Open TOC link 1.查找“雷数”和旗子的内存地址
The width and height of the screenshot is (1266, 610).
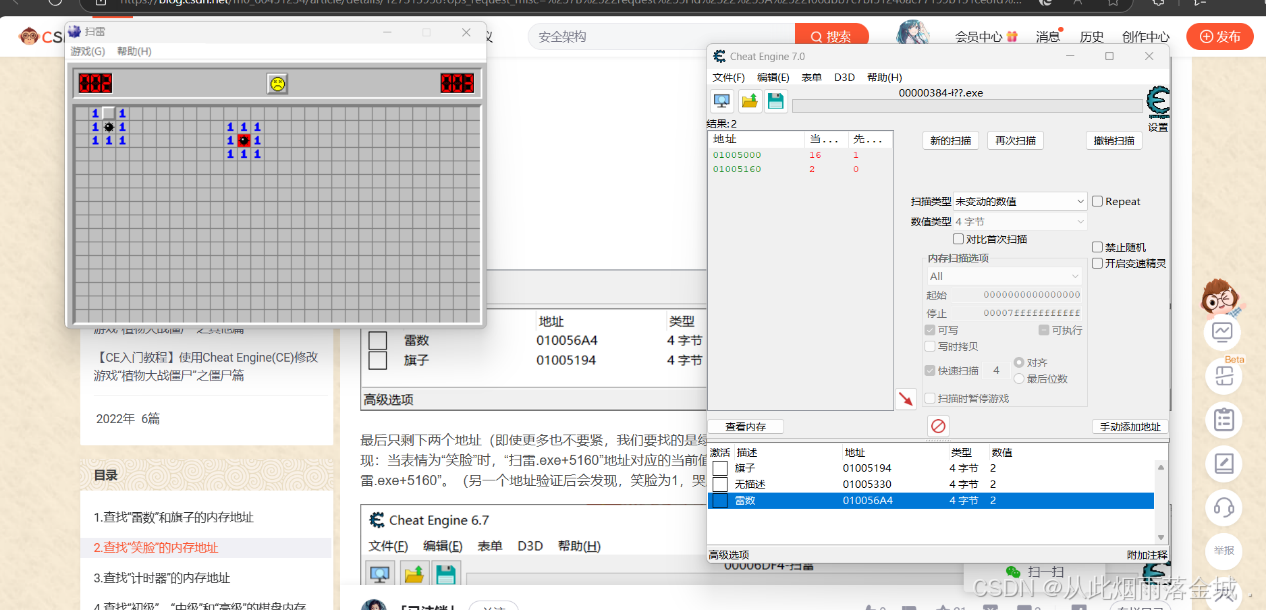point(174,517)
